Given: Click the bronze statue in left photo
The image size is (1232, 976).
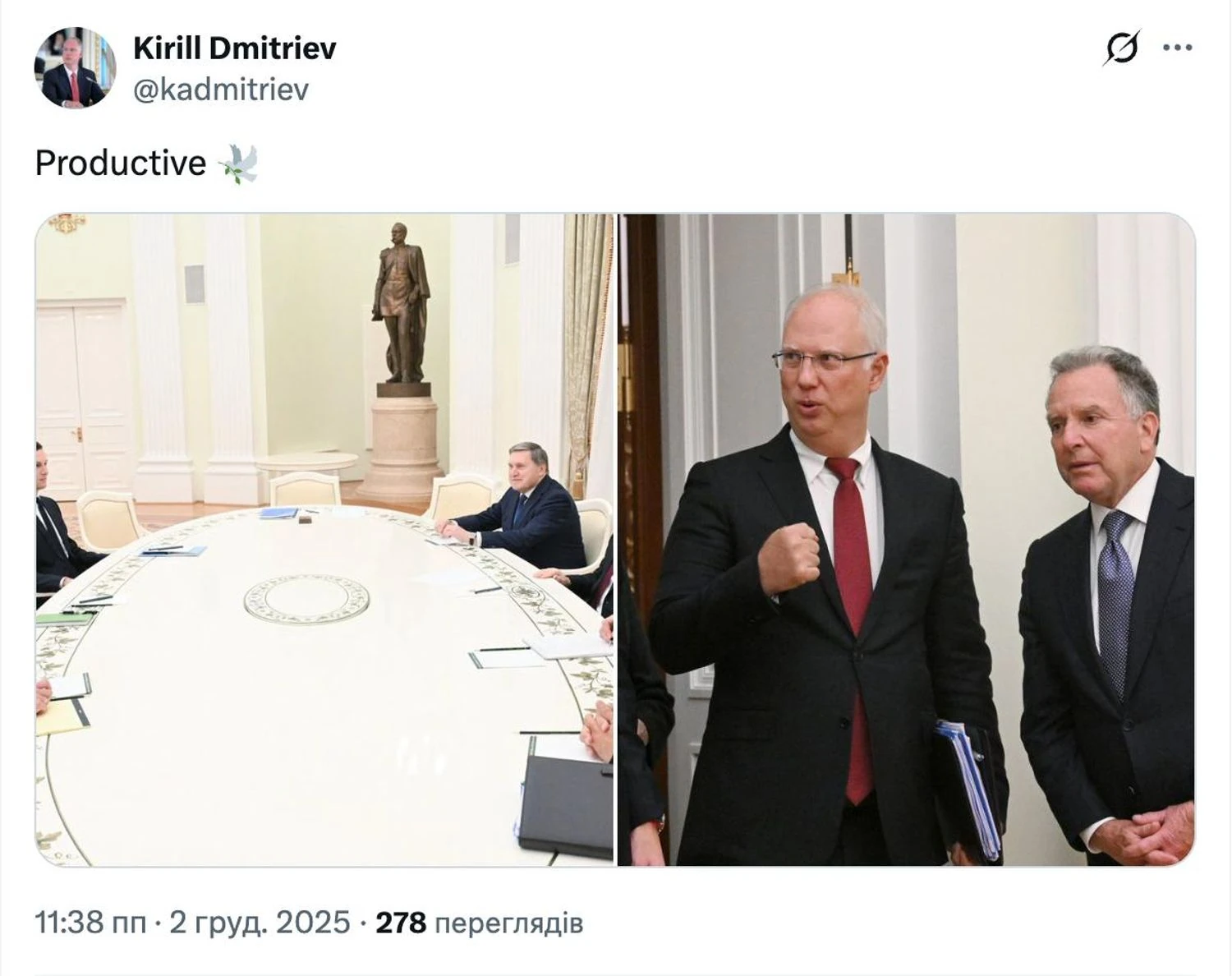Looking at the screenshot, I should point(402,302).
